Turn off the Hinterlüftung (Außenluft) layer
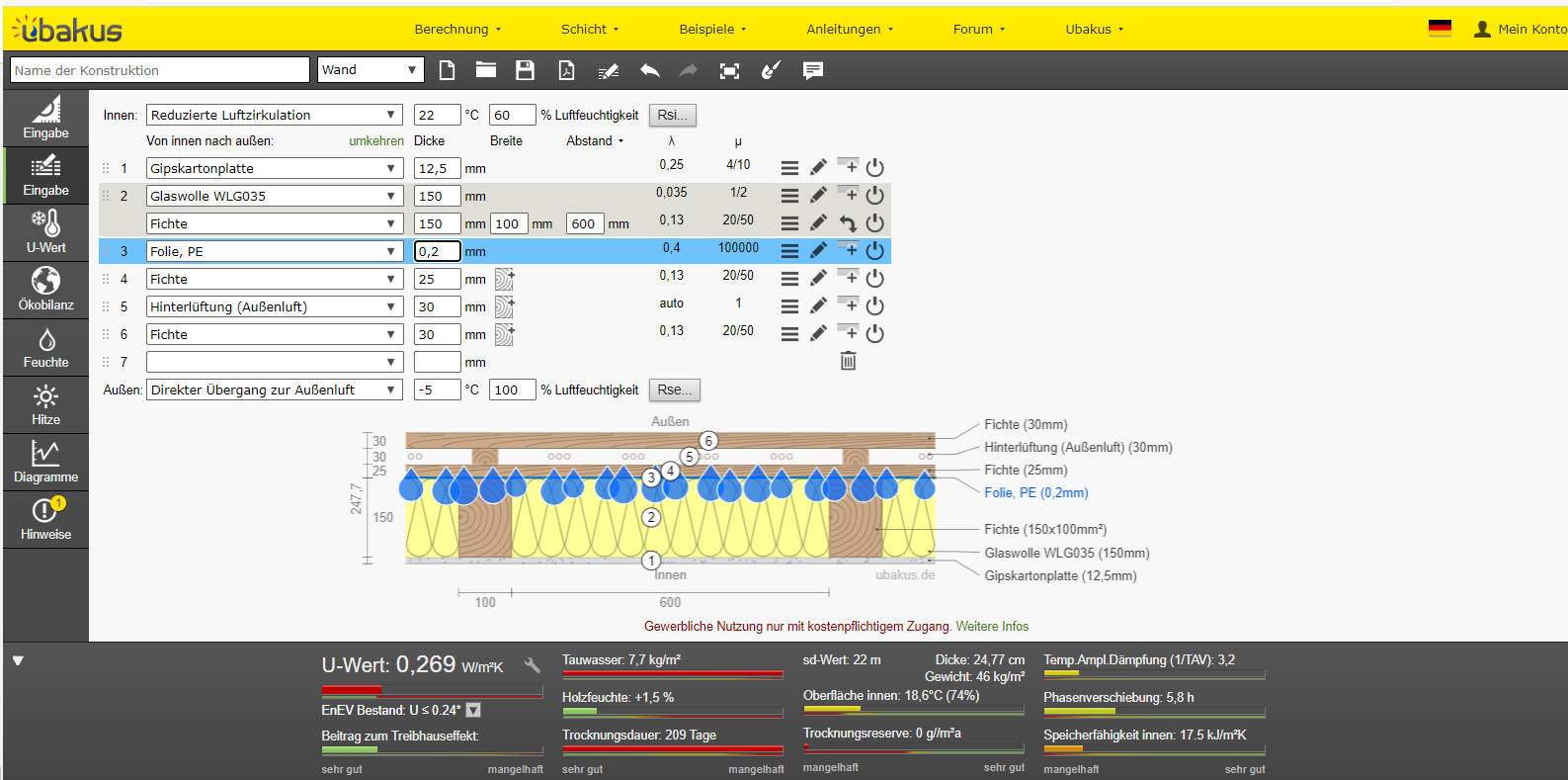1568x780 pixels. click(874, 306)
